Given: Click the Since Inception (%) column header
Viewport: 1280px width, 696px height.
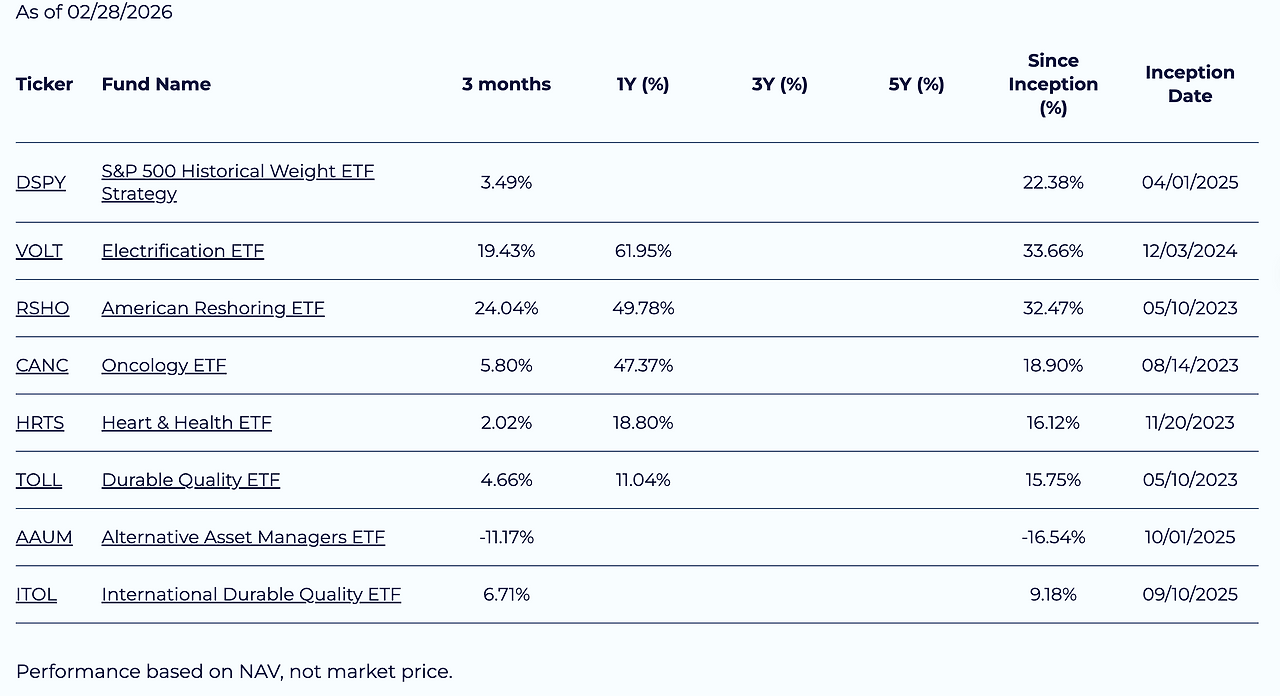Looking at the screenshot, I should pyautogui.click(x=1053, y=84).
